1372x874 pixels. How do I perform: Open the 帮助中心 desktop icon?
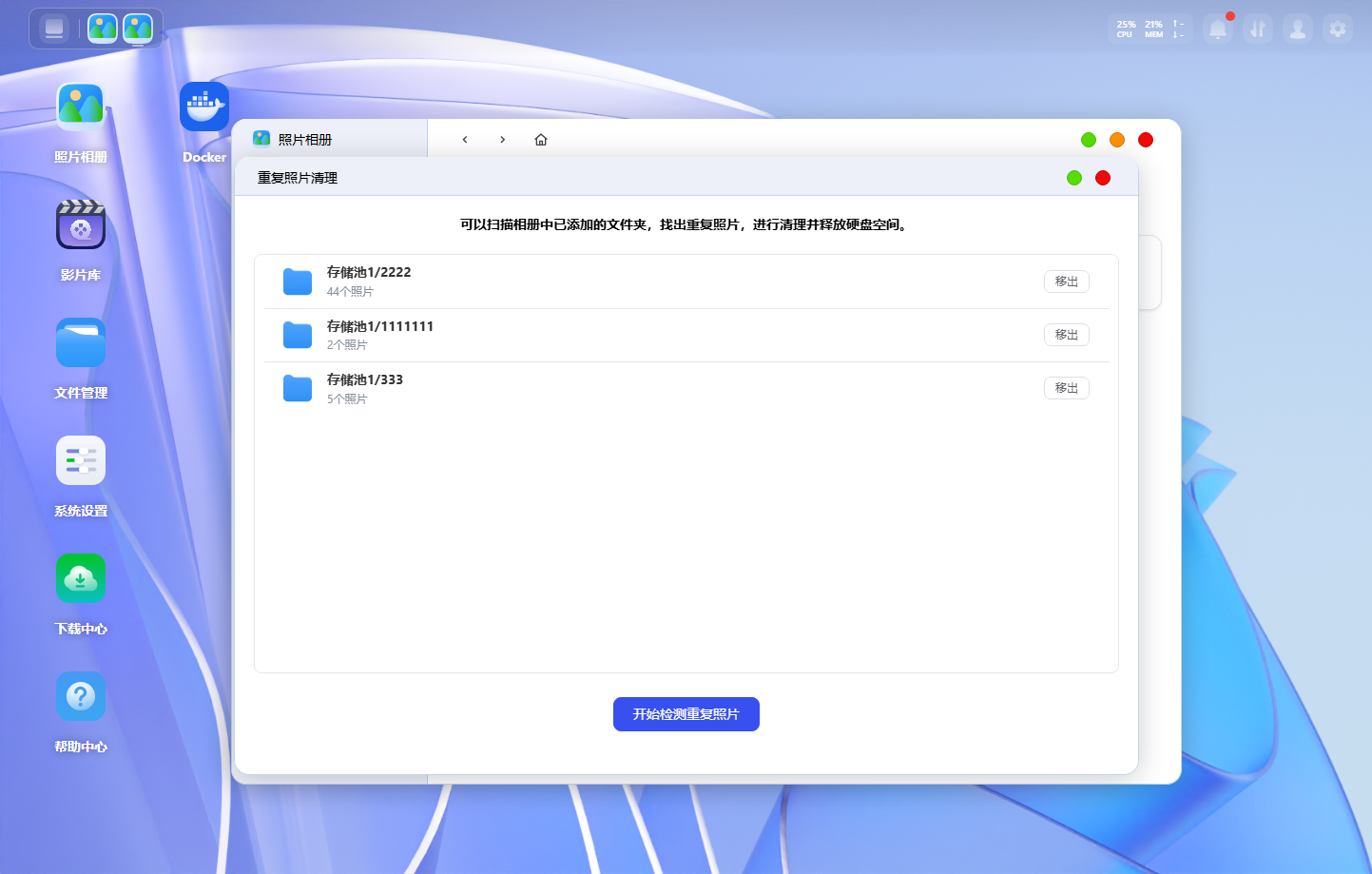[81, 696]
